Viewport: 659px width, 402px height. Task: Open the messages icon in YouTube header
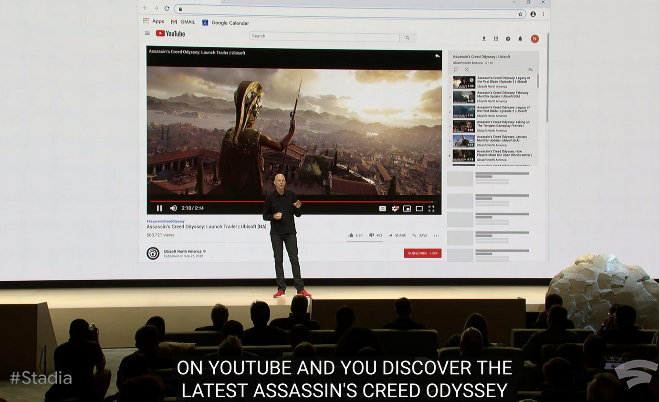tap(508, 39)
